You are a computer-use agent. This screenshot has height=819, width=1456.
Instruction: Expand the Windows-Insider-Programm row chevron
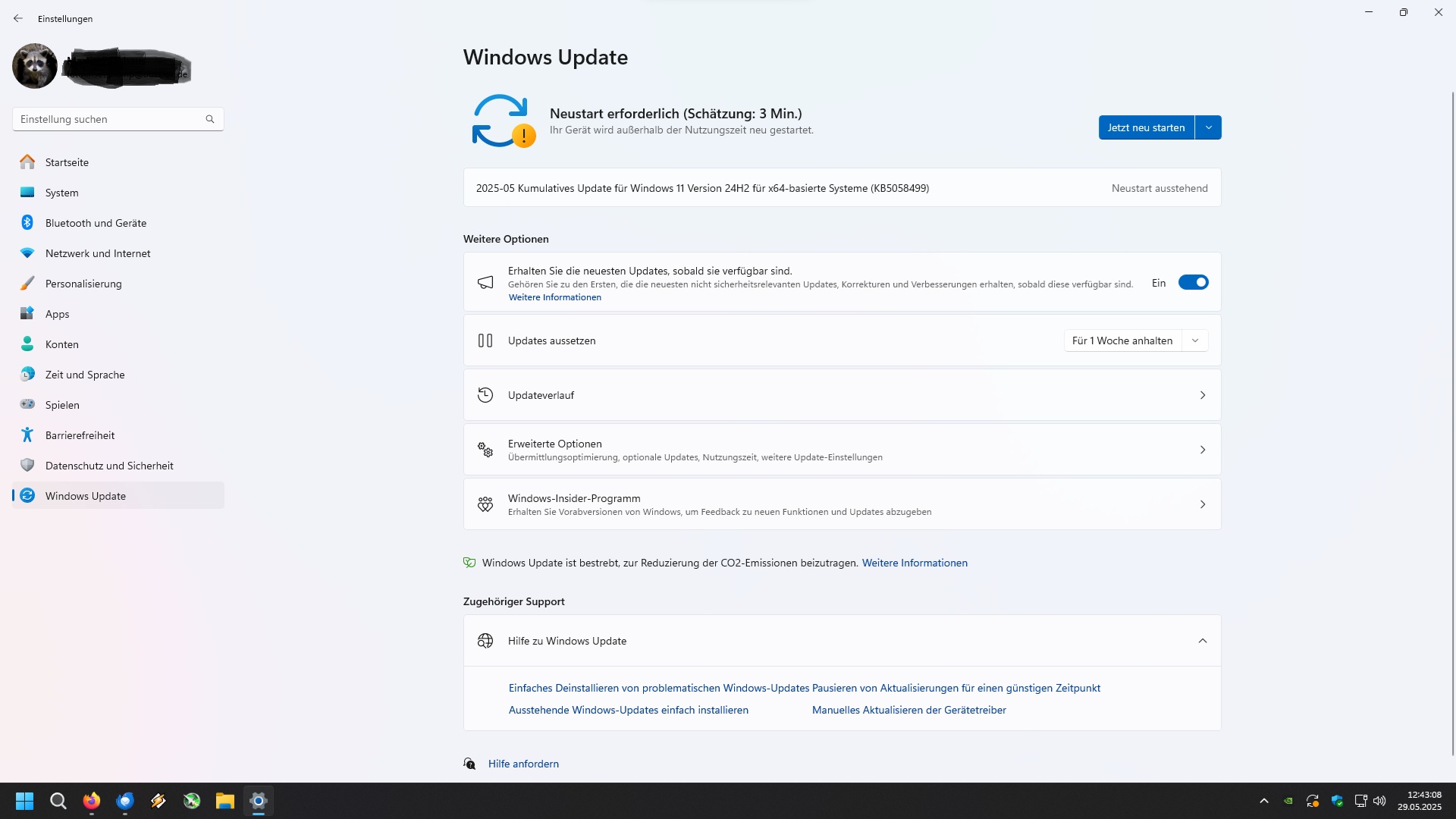point(1203,504)
